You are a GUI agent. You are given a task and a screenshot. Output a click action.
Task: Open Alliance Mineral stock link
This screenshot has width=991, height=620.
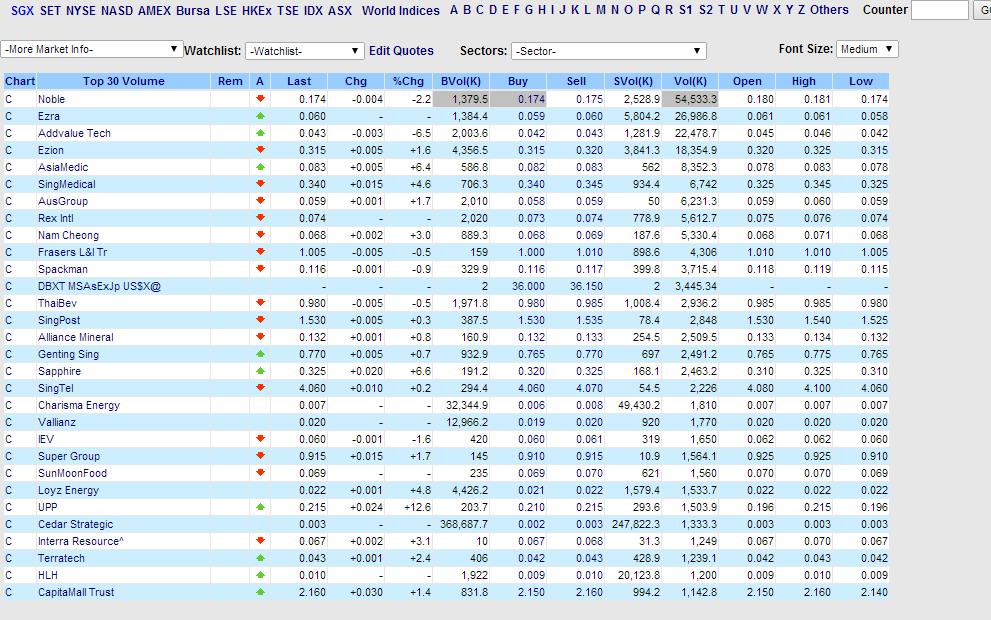click(x=76, y=337)
